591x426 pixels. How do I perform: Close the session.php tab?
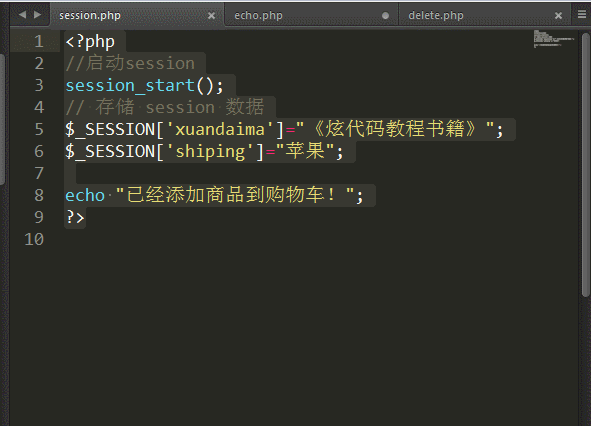click(x=211, y=15)
